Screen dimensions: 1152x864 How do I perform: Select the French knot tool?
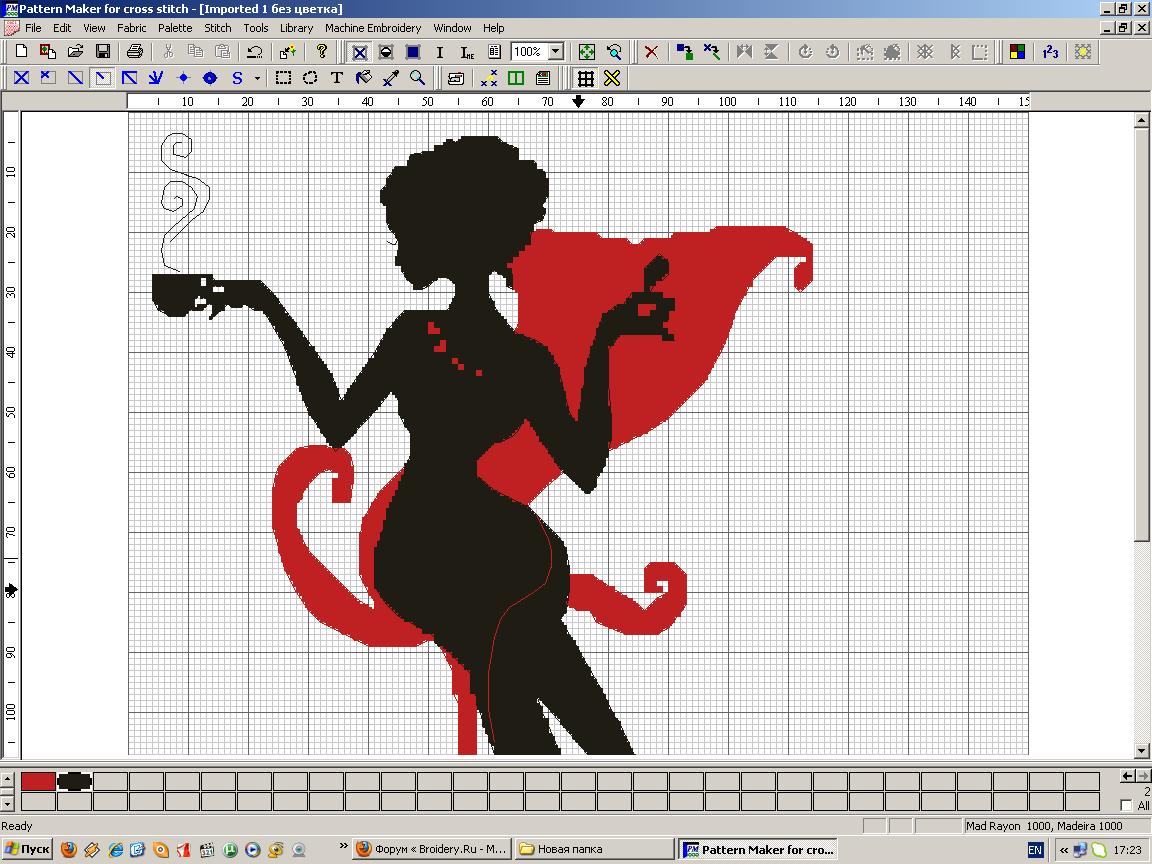183,78
